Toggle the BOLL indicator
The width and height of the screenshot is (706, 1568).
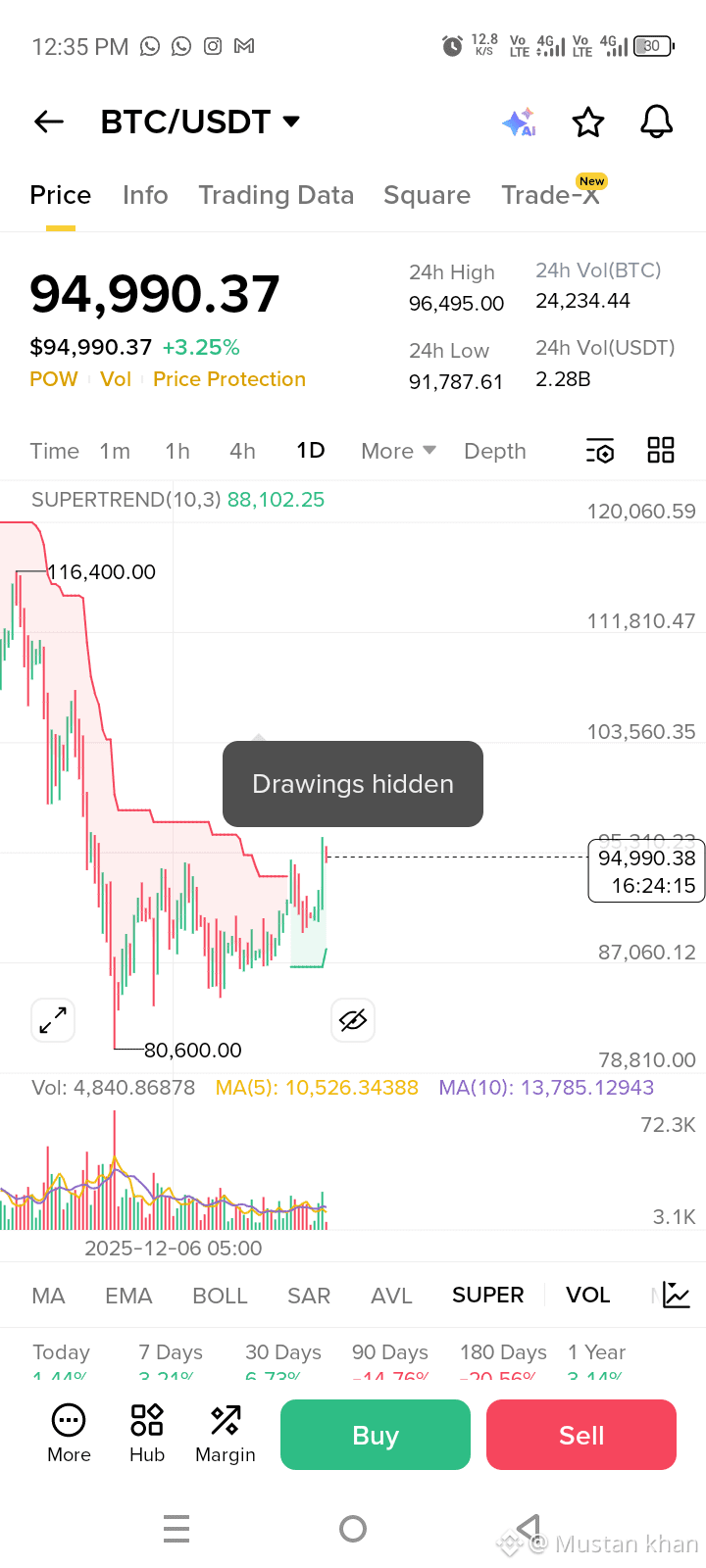(220, 1296)
